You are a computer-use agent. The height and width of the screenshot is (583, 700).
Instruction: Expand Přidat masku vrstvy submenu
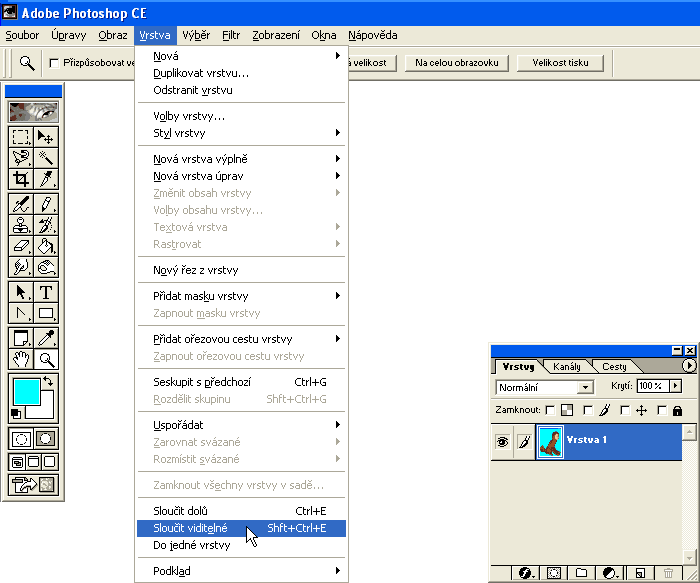click(x=242, y=296)
